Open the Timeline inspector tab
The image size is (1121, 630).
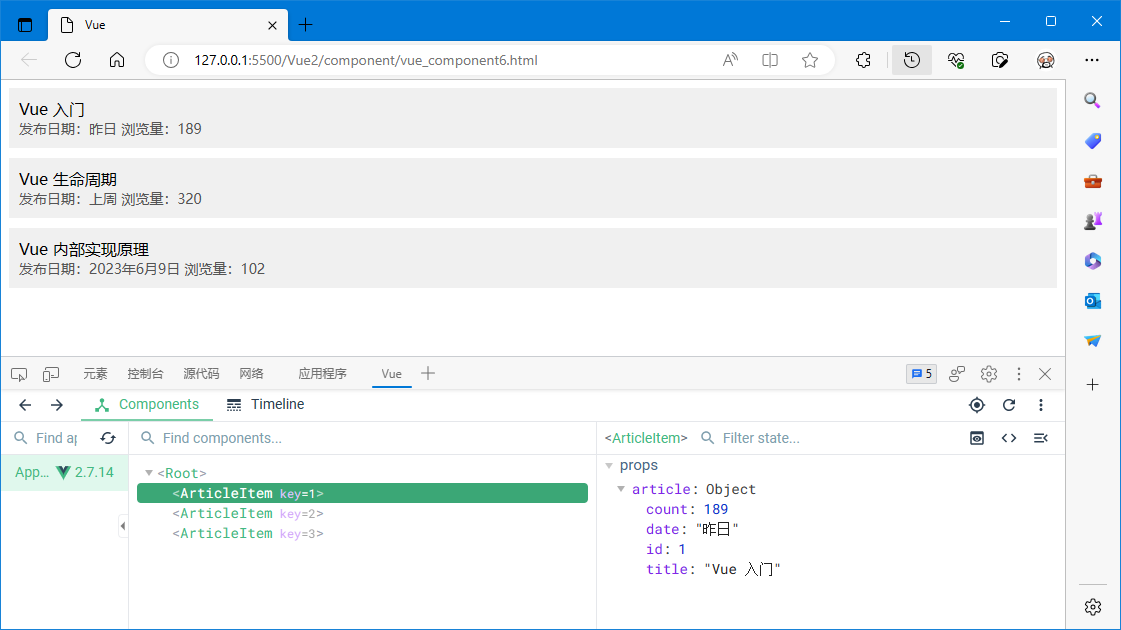pos(265,405)
